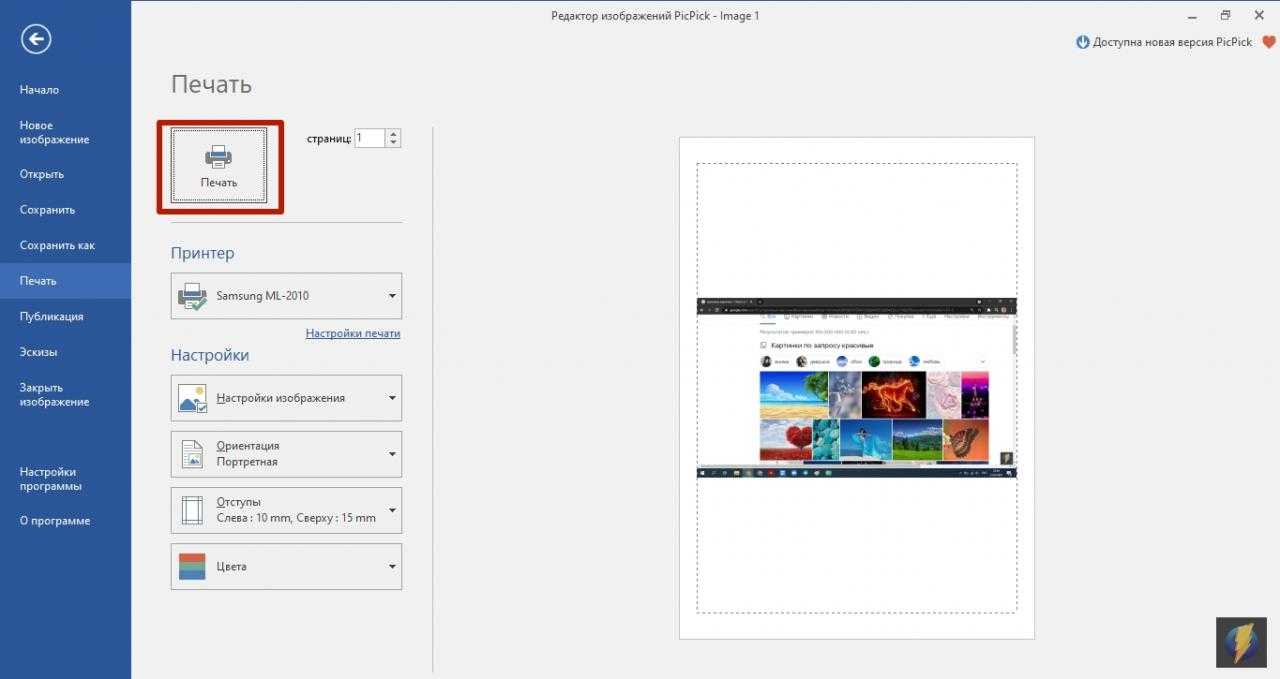This screenshot has width=1280, height=679.
Task: Expand the Samsung ML-2010 printer dropdown
Action: pyautogui.click(x=392, y=296)
